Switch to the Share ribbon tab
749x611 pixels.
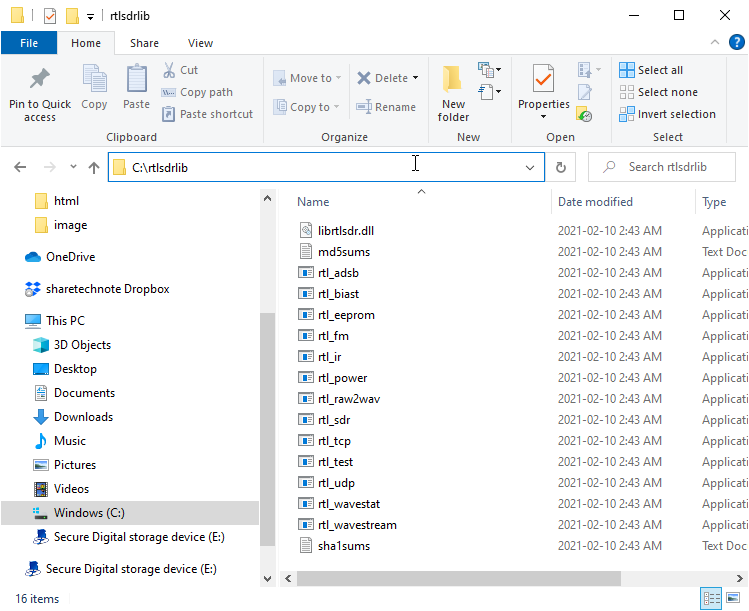[x=144, y=43]
